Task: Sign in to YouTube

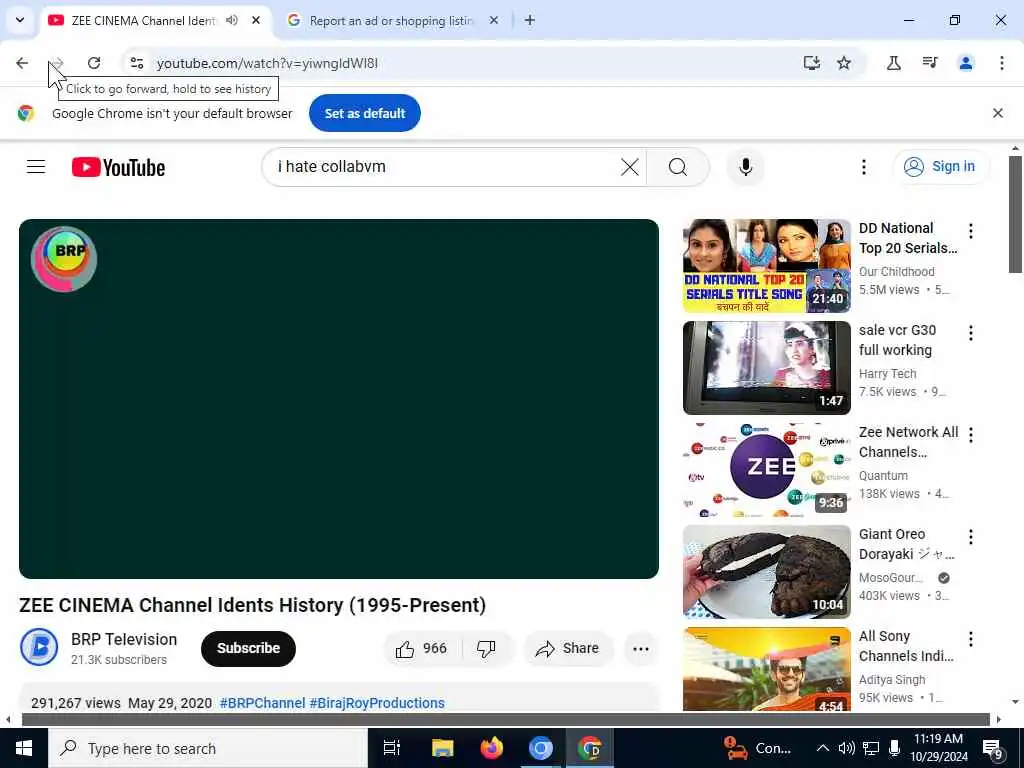Action: click(x=940, y=167)
